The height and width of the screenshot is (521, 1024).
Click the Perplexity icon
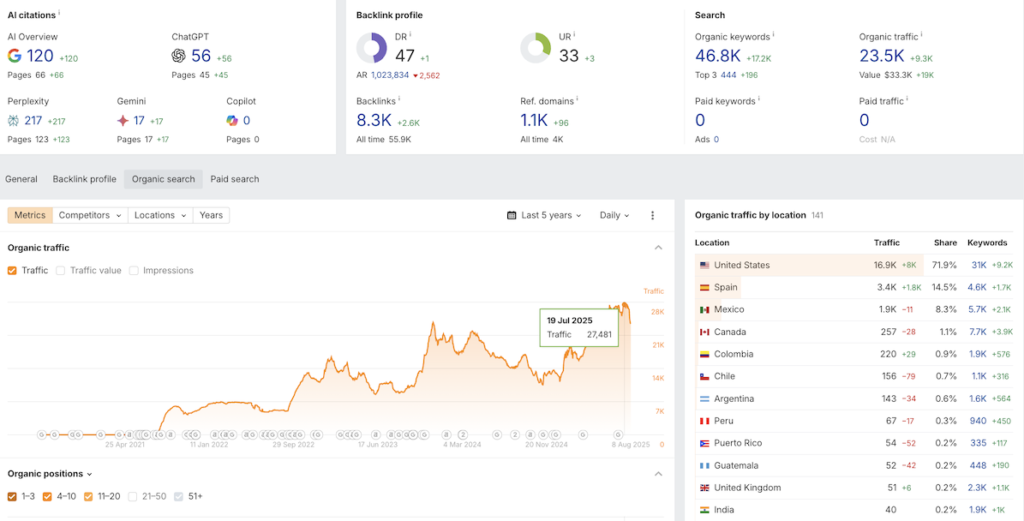pos(14,121)
